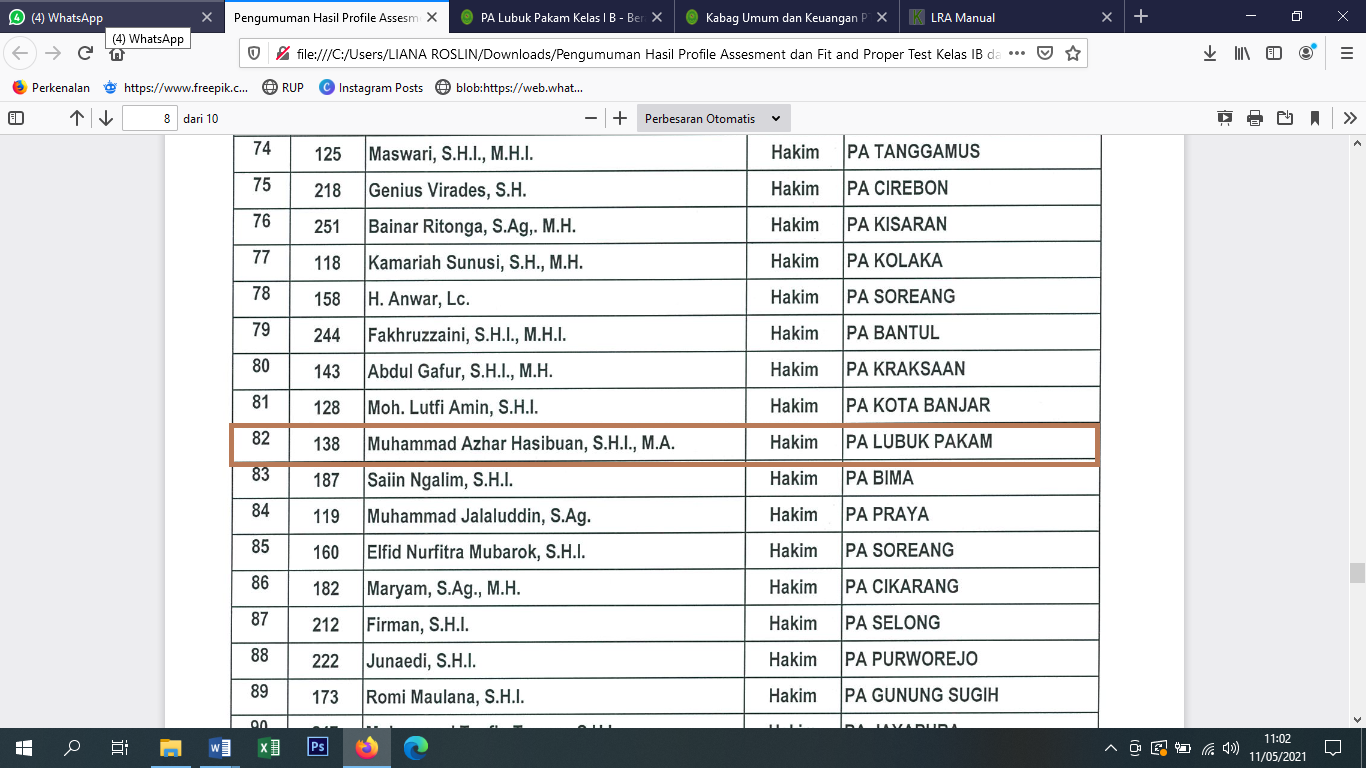The width and height of the screenshot is (1366, 768).
Task: Expand the PDF viewer tools menu
Action: (x=1349, y=118)
